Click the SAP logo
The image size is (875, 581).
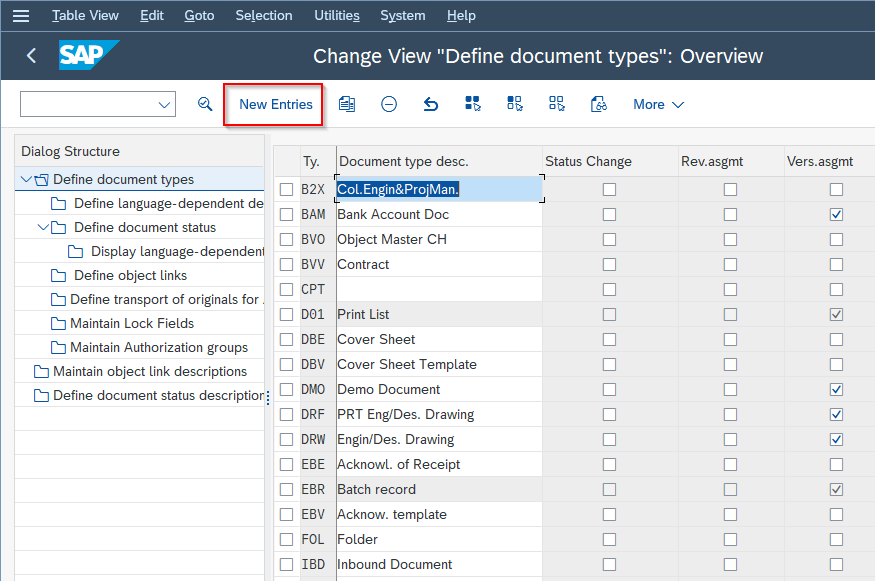coord(89,56)
